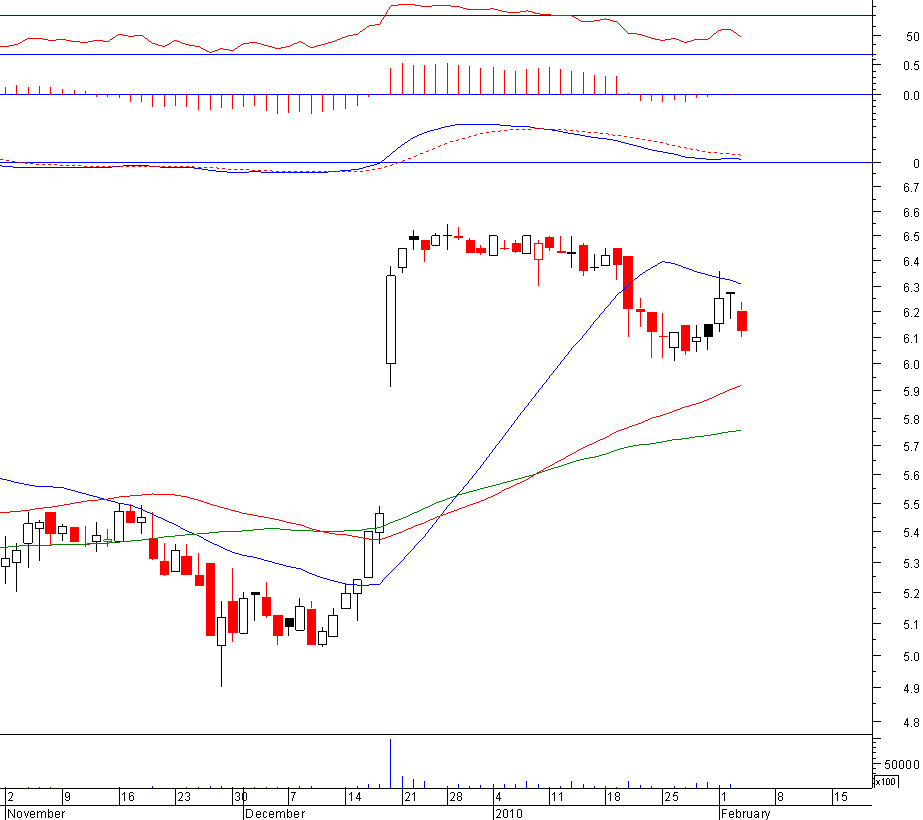Select the date label 30 on time axis
This screenshot has width=923, height=820.
(x=240, y=797)
